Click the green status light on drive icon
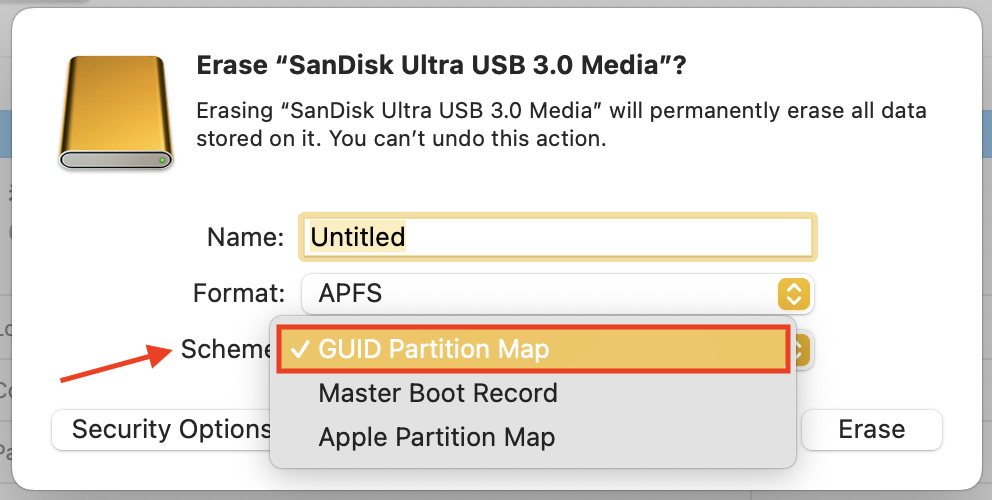This screenshot has height=500, width=992. point(163,160)
